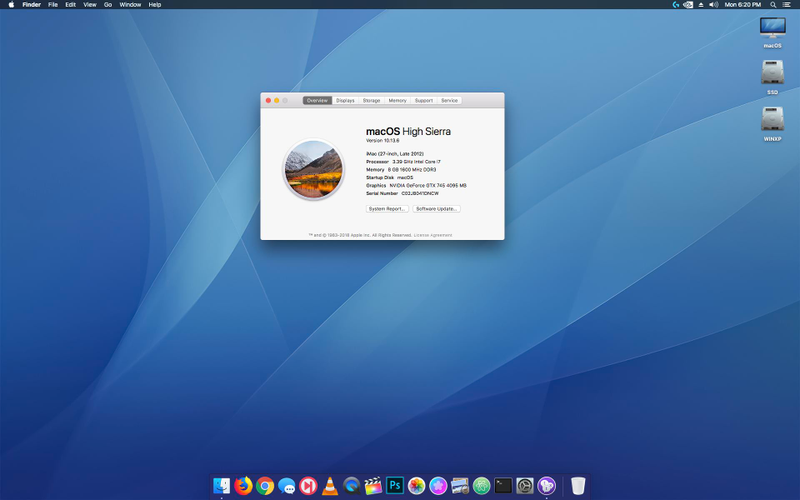Switch to the Service tab
This screenshot has height=500, width=800.
449,101
